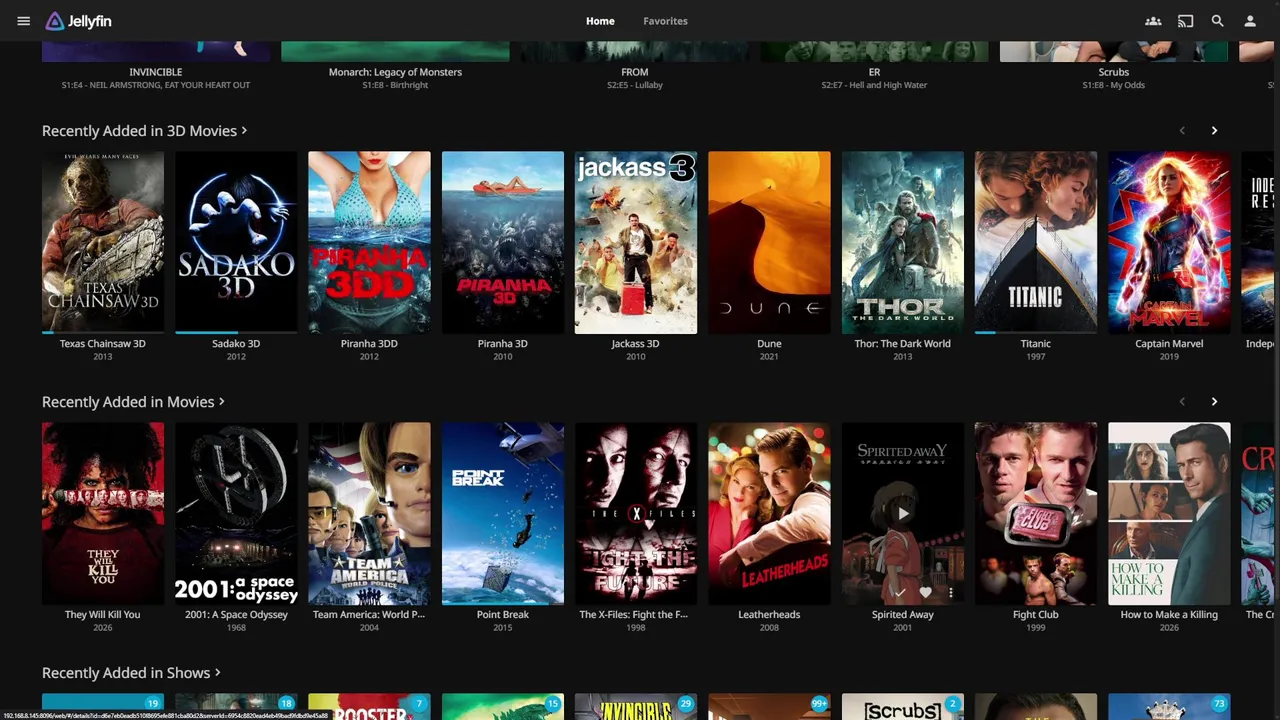Click the ER title link

coord(874,72)
